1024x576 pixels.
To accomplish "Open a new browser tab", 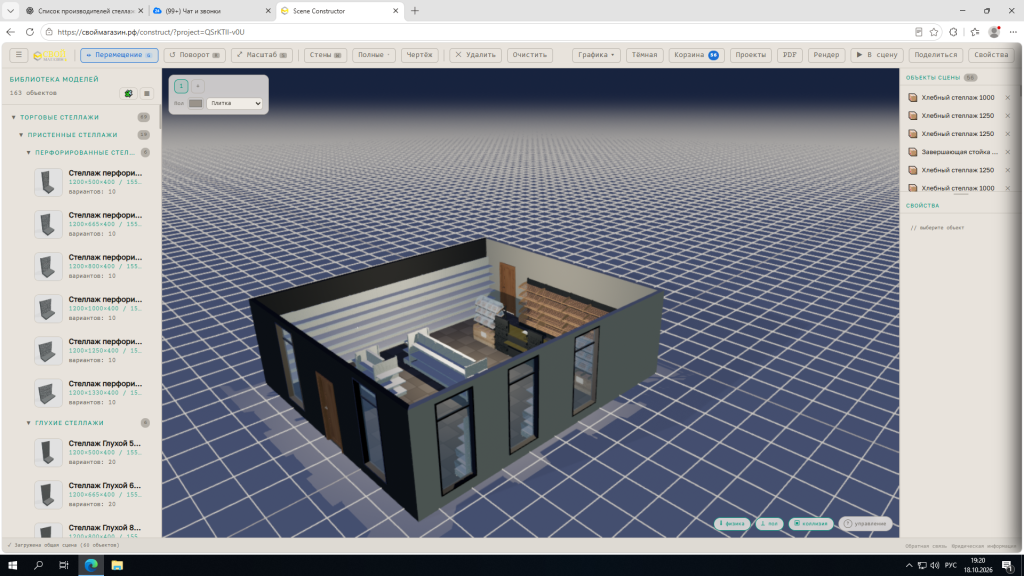I will (x=415, y=11).
